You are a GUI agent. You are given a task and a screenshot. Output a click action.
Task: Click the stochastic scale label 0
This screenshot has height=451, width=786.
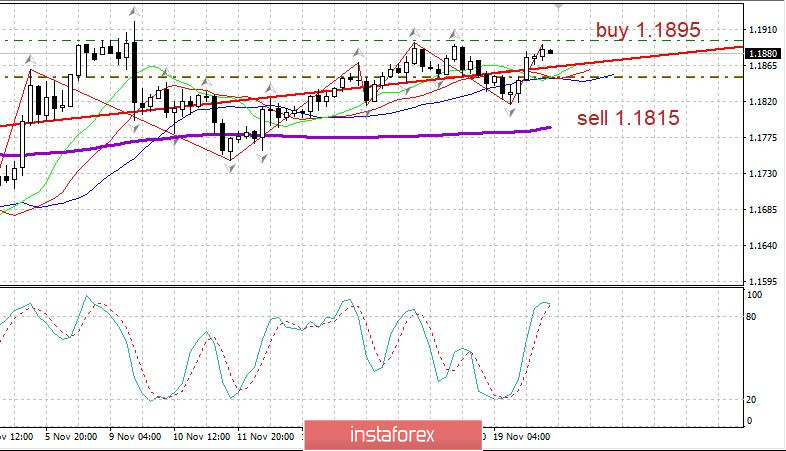tap(749, 421)
